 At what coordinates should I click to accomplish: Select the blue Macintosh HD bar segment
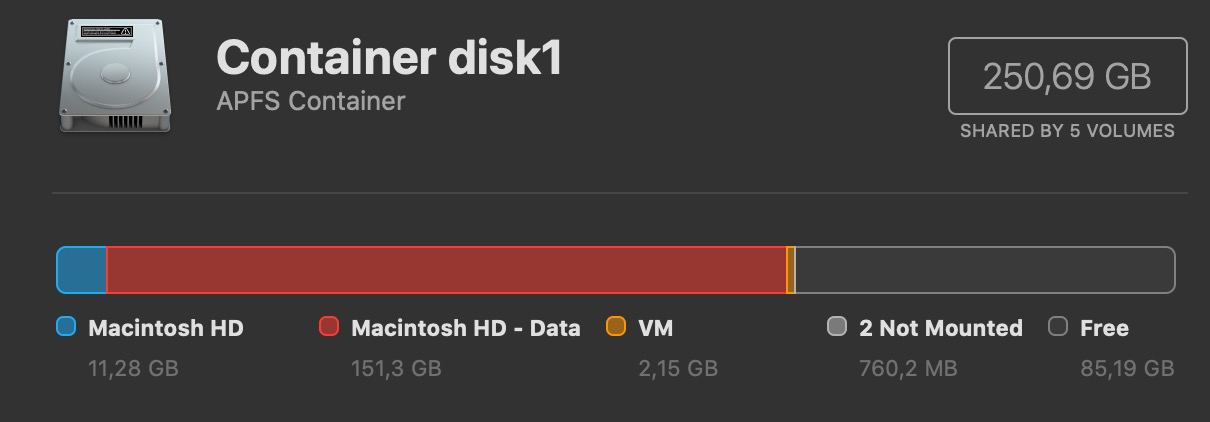81,270
